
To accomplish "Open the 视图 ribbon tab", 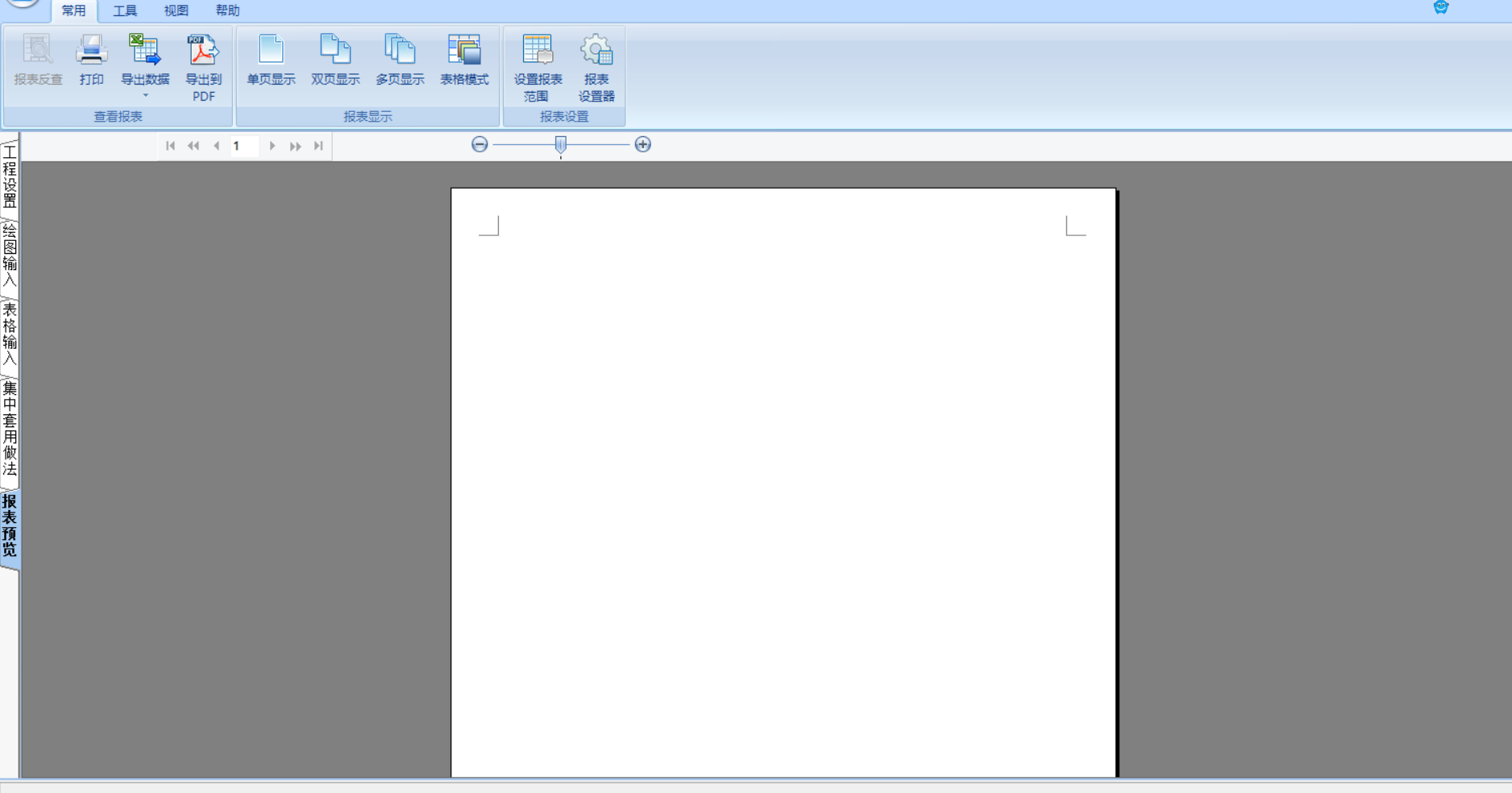I will (x=176, y=10).
